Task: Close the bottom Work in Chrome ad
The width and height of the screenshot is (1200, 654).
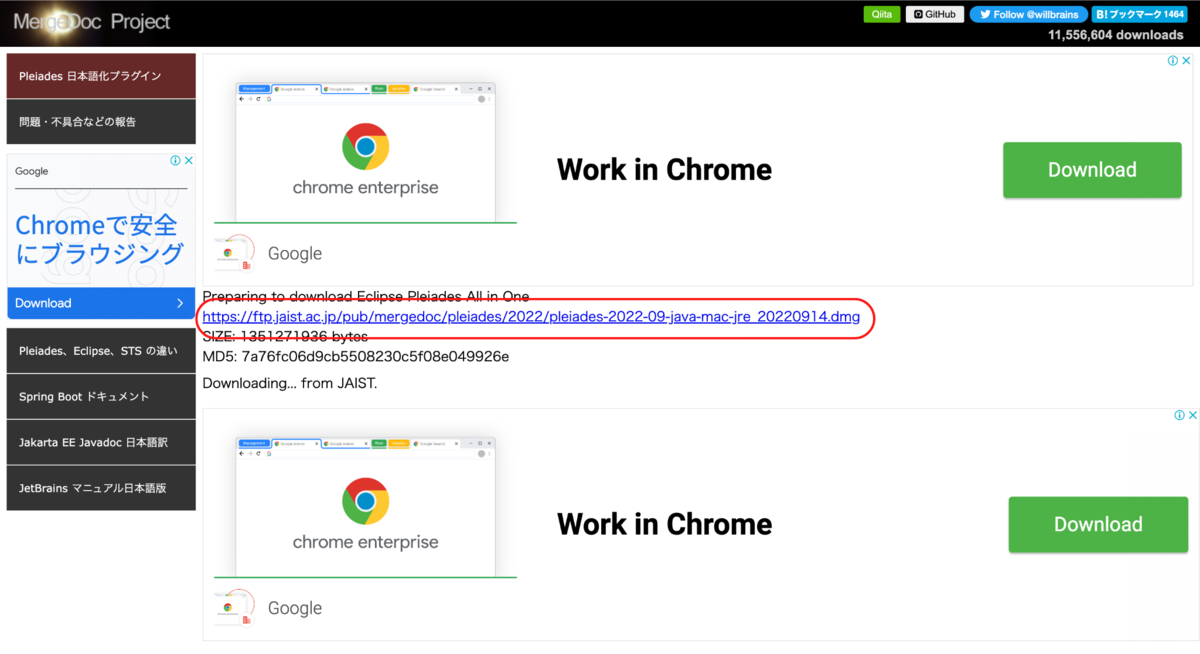Action: [x=1192, y=415]
